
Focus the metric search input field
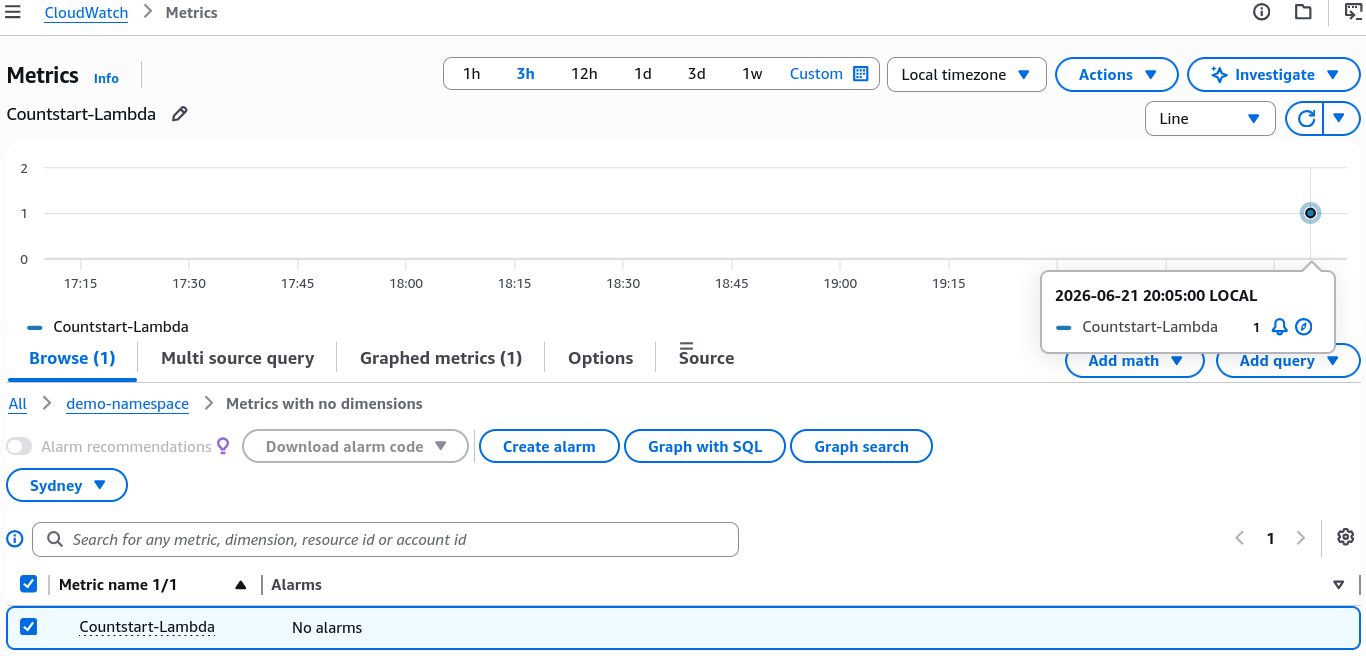(385, 539)
